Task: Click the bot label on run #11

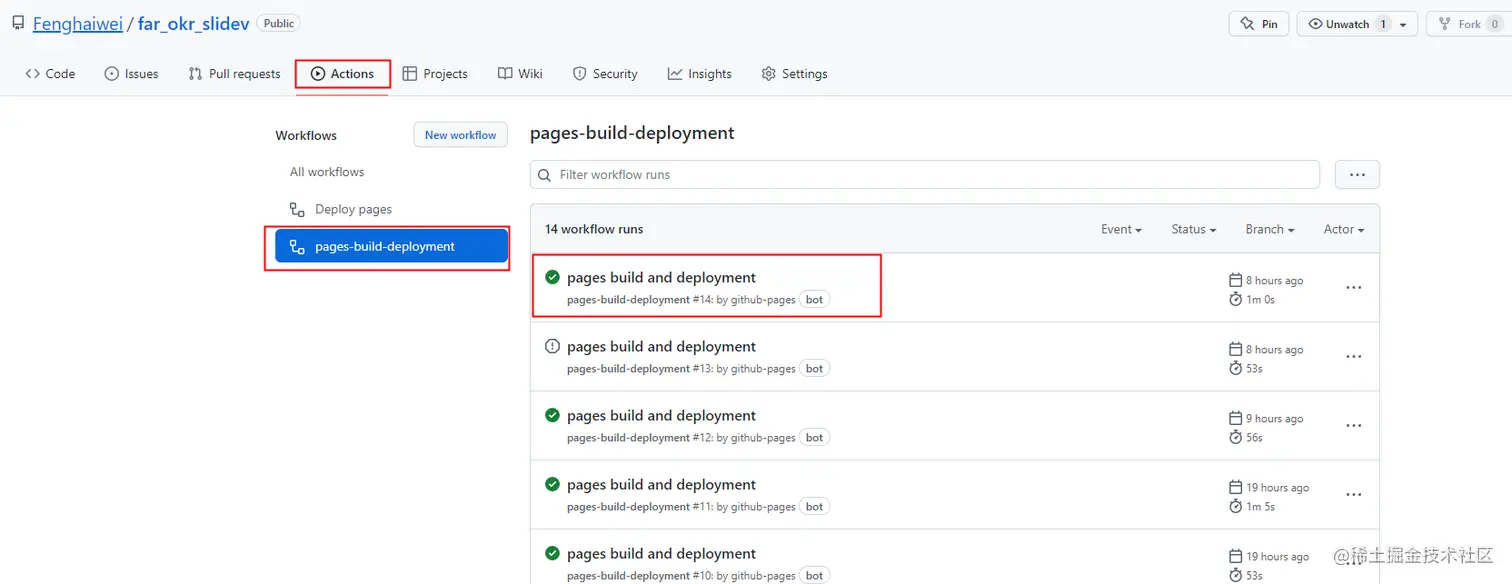Action: pos(815,507)
